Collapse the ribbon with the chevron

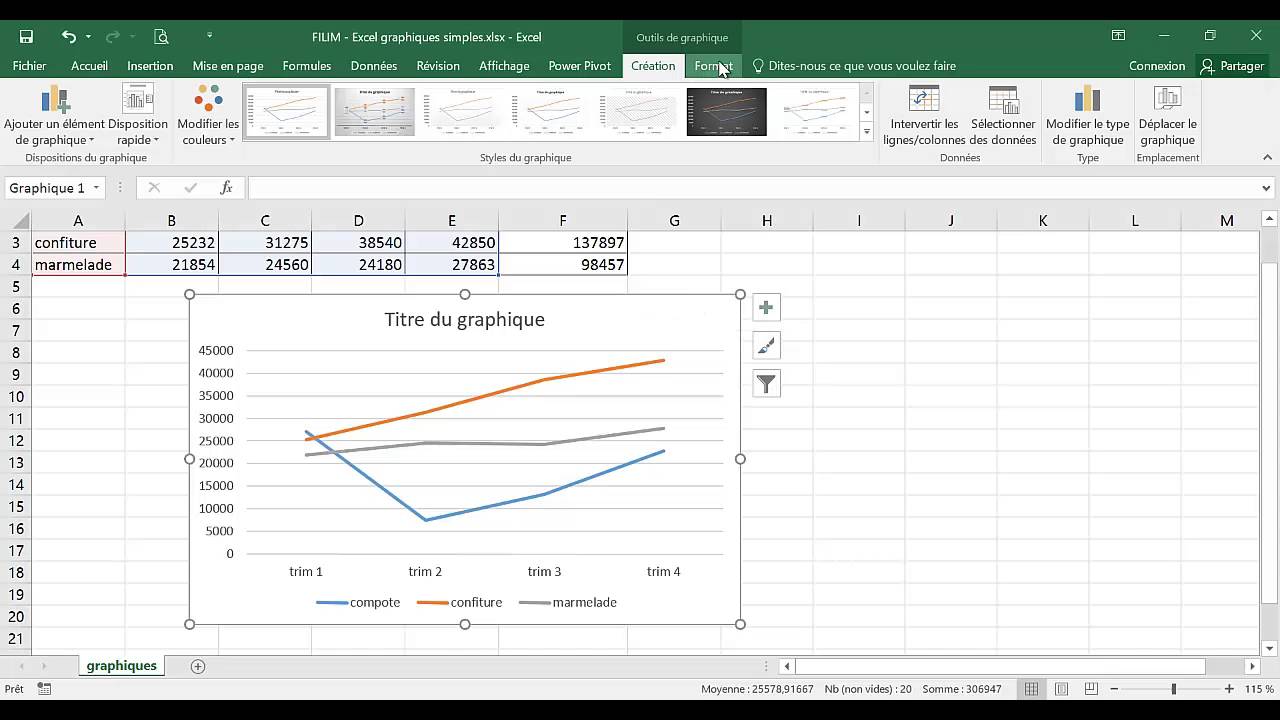(1267, 157)
